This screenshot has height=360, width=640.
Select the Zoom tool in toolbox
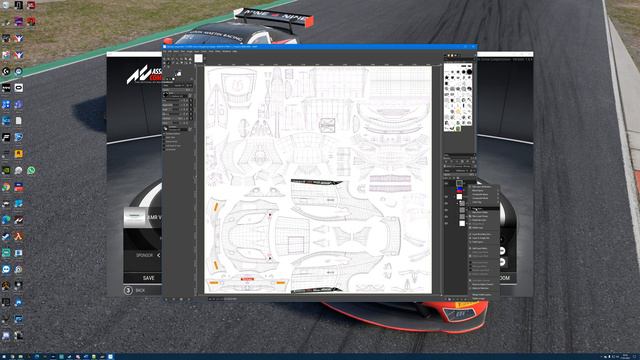click(x=168, y=67)
